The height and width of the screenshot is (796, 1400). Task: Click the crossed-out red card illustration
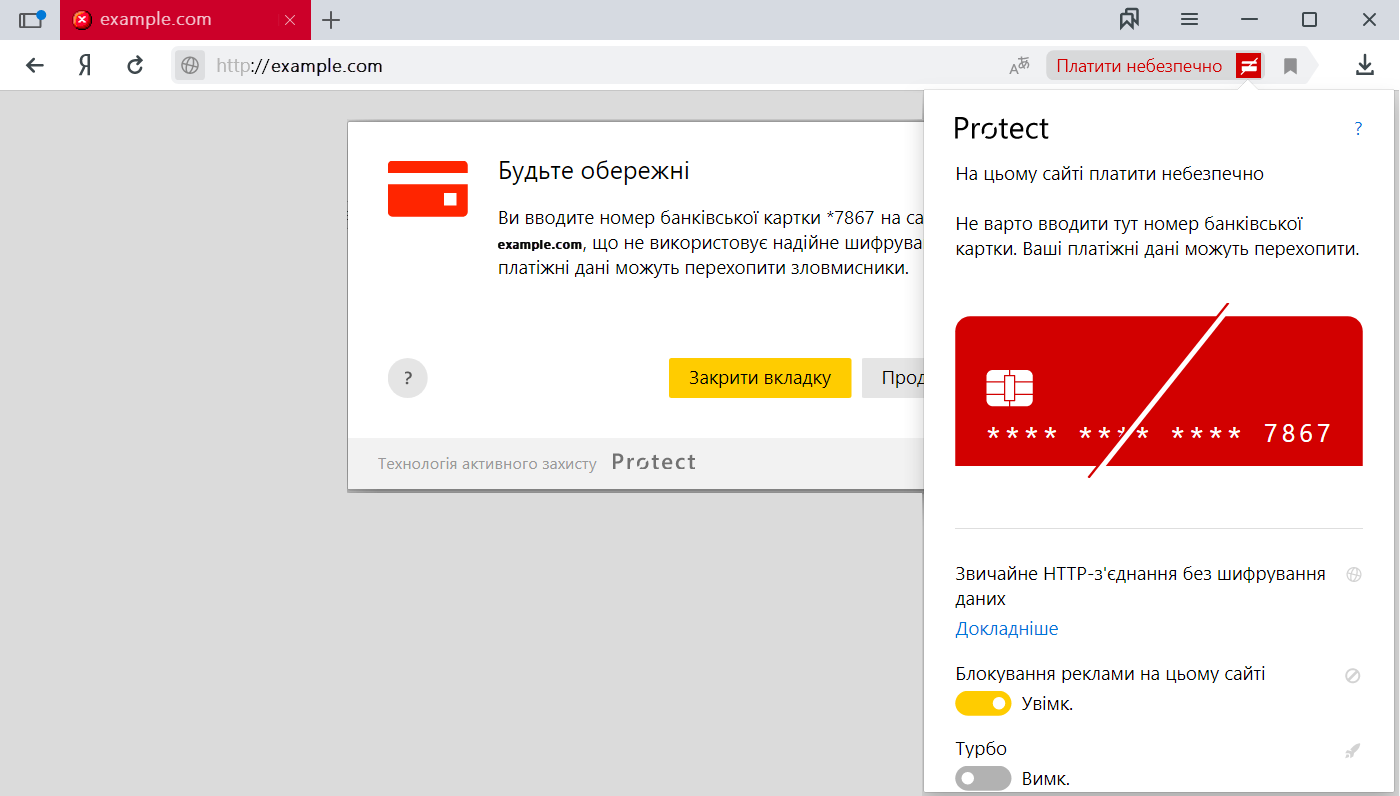click(1159, 390)
